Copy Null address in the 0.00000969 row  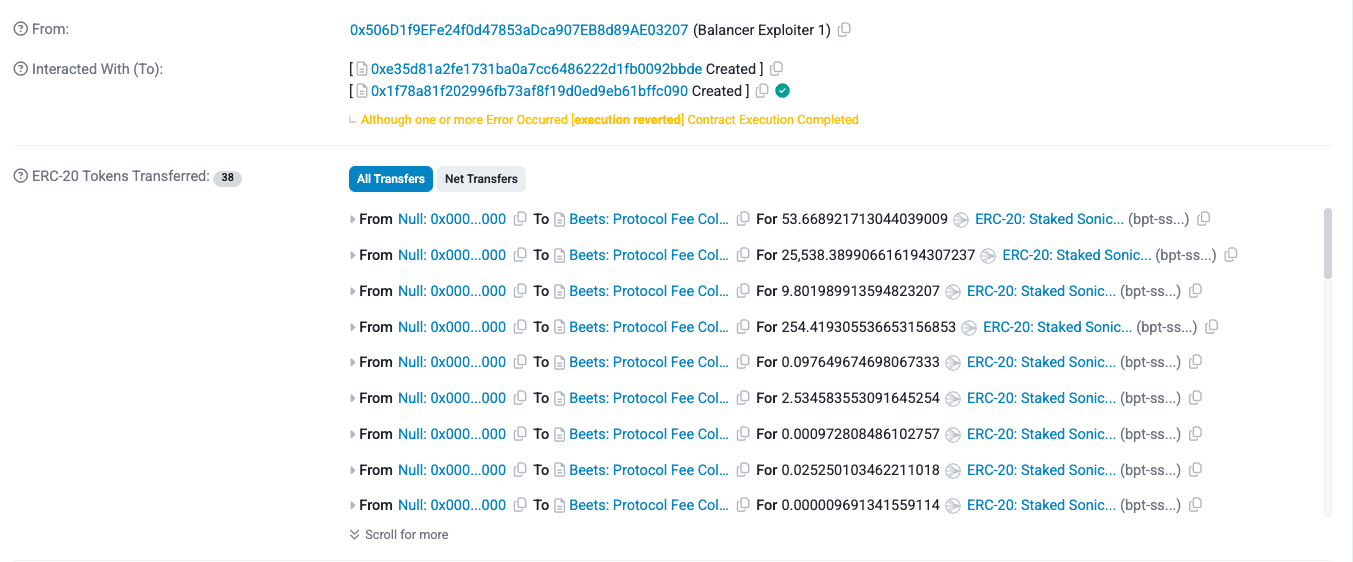(520, 505)
